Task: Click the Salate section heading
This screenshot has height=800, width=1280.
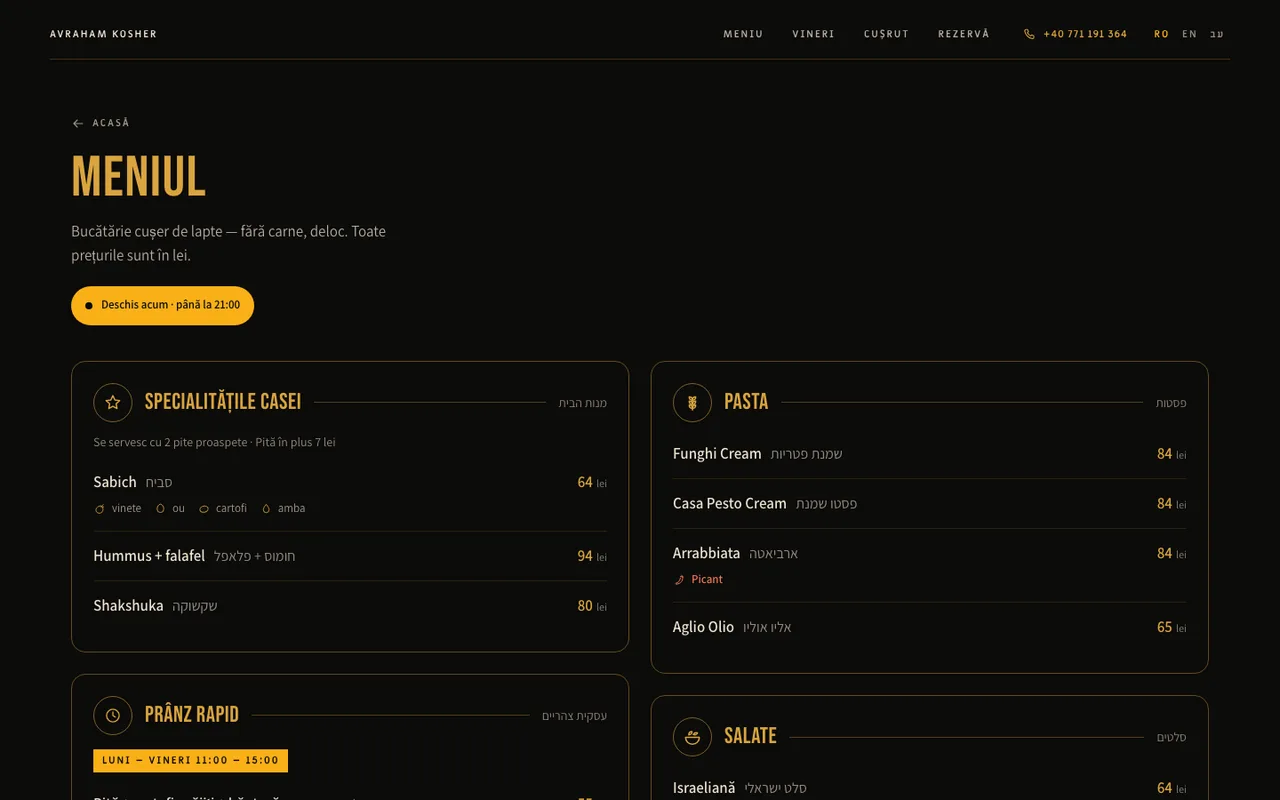Action: (750, 736)
